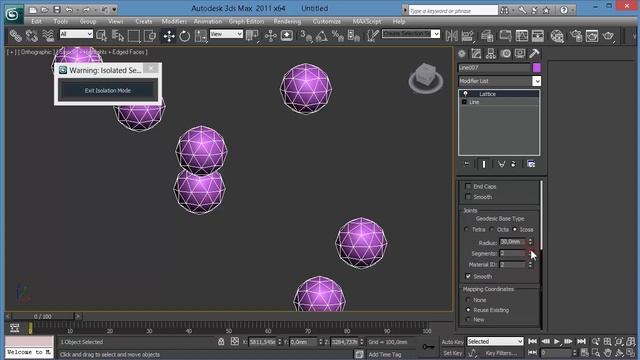Image resolution: width=640 pixels, height=360 pixels.
Task: Click the Align tool icon
Action: tap(468, 36)
